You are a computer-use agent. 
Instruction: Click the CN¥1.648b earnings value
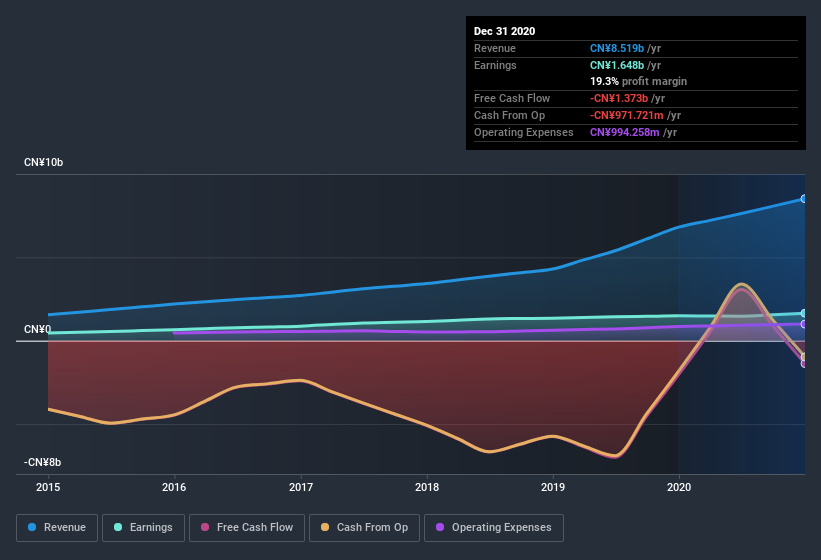tap(617, 65)
